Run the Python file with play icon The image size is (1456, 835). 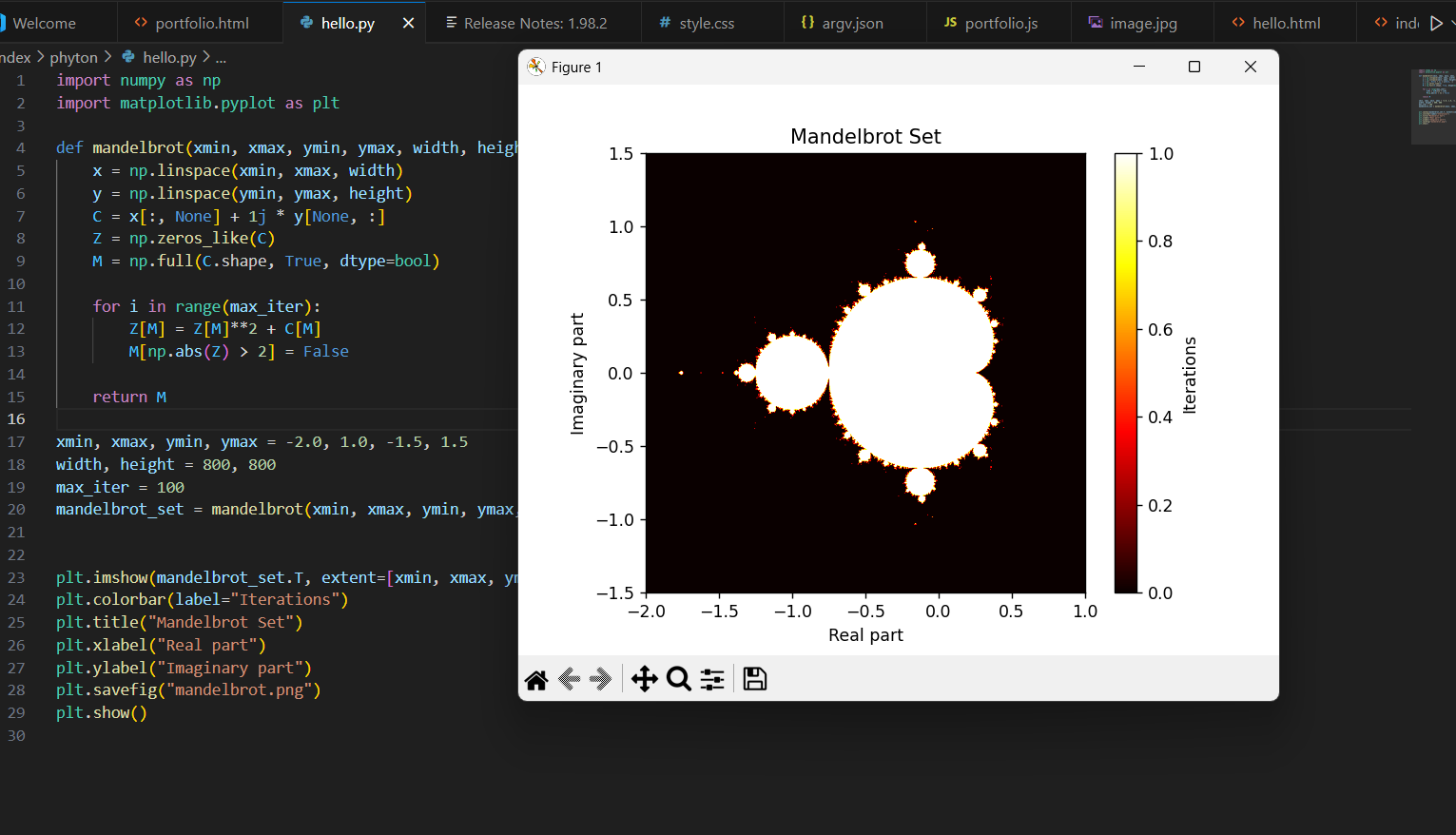[x=1436, y=23]
